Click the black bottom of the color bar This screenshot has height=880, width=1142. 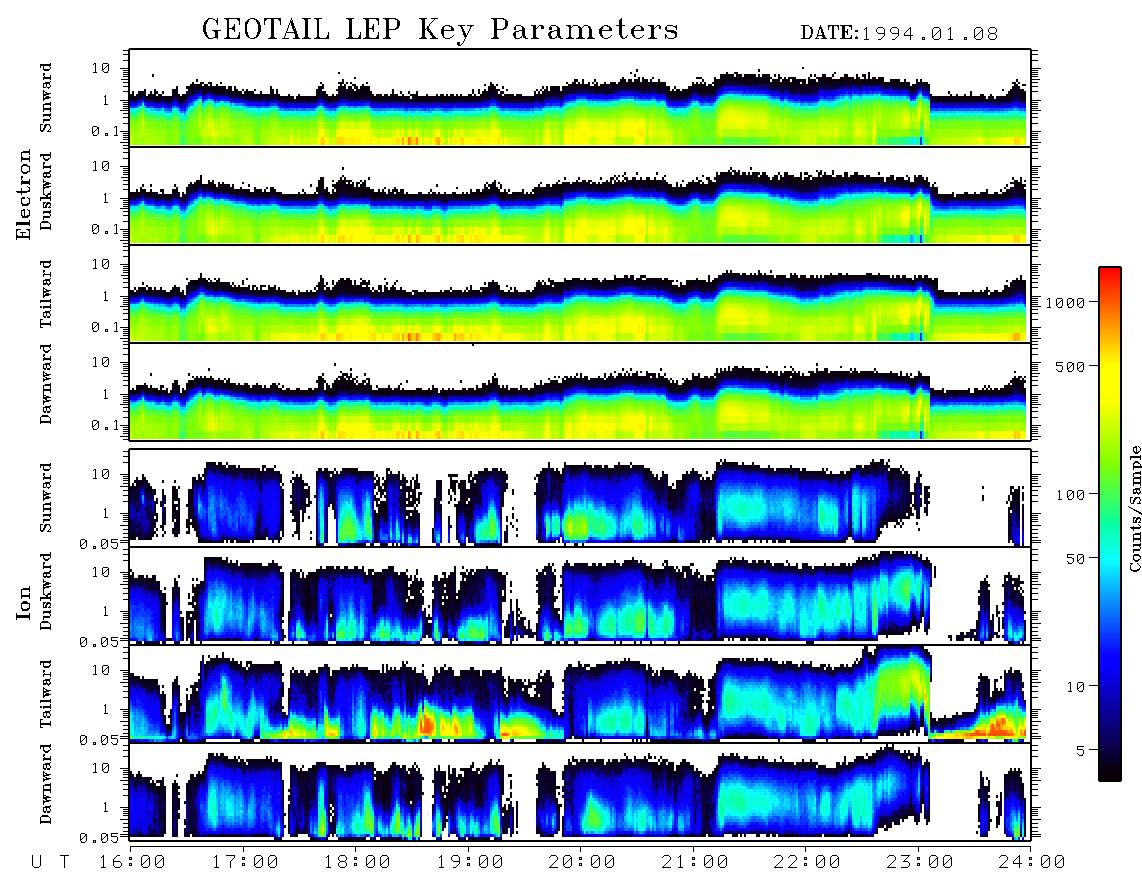[x=1110, y=771]
